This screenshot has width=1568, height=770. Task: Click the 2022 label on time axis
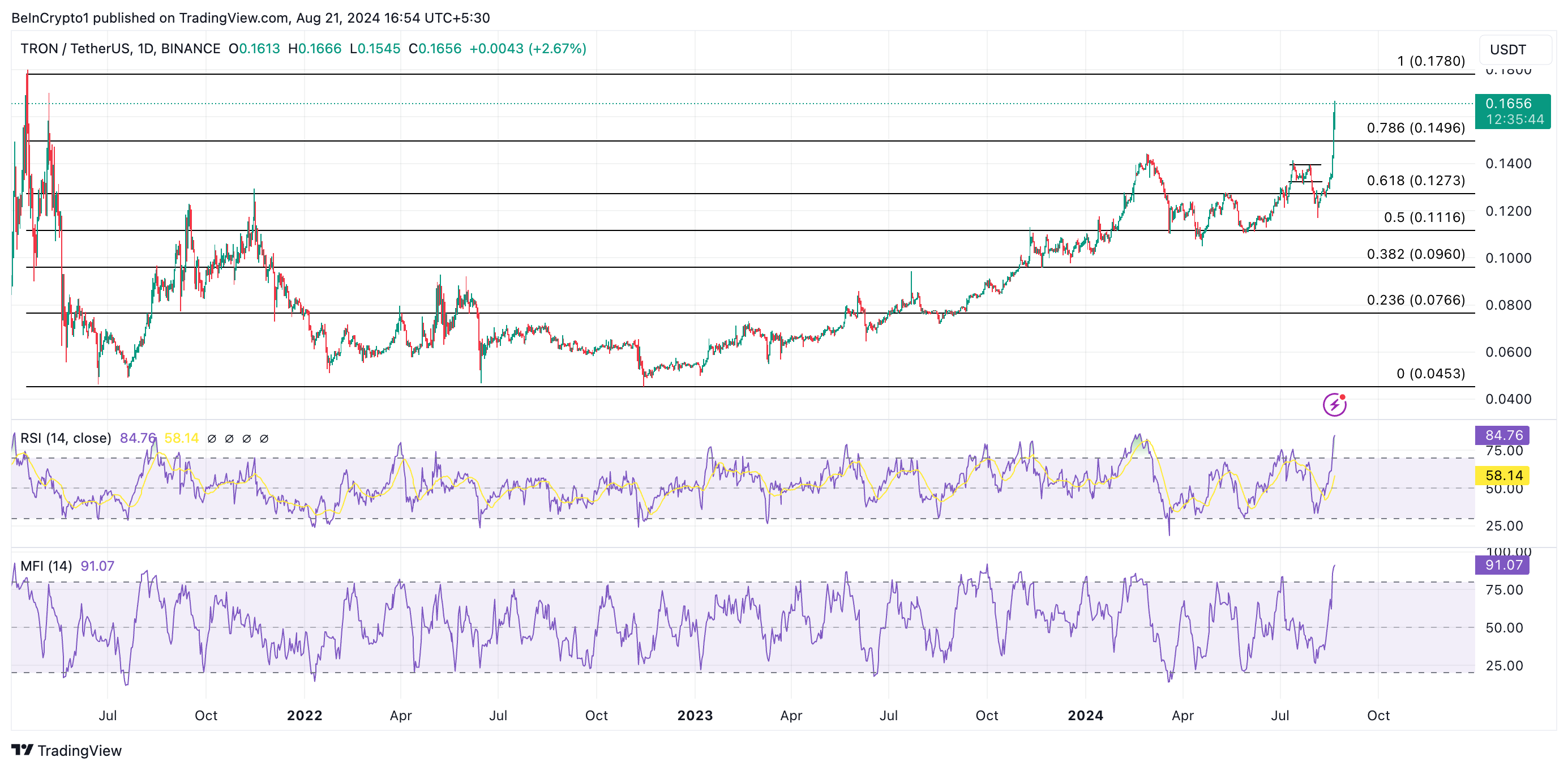coord(305,716)
